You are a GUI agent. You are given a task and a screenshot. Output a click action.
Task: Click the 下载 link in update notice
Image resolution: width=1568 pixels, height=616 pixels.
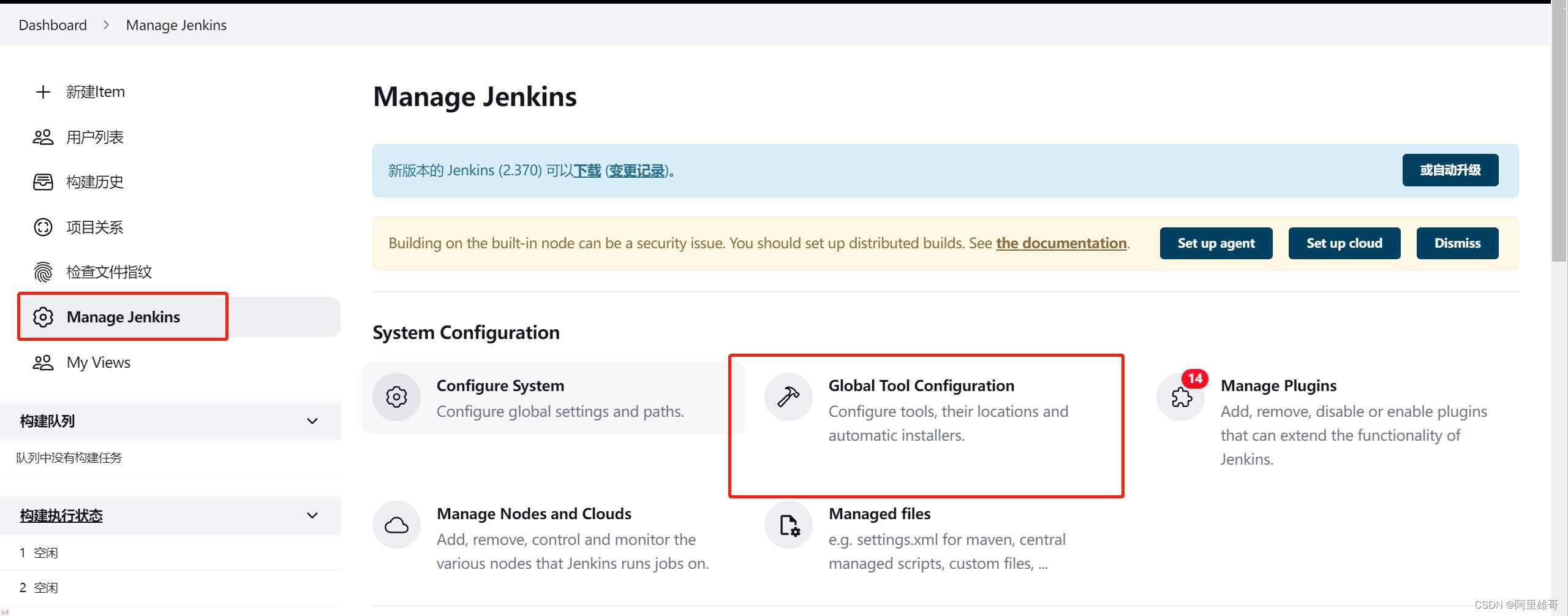pyautogui.click(x=587, y=171)
